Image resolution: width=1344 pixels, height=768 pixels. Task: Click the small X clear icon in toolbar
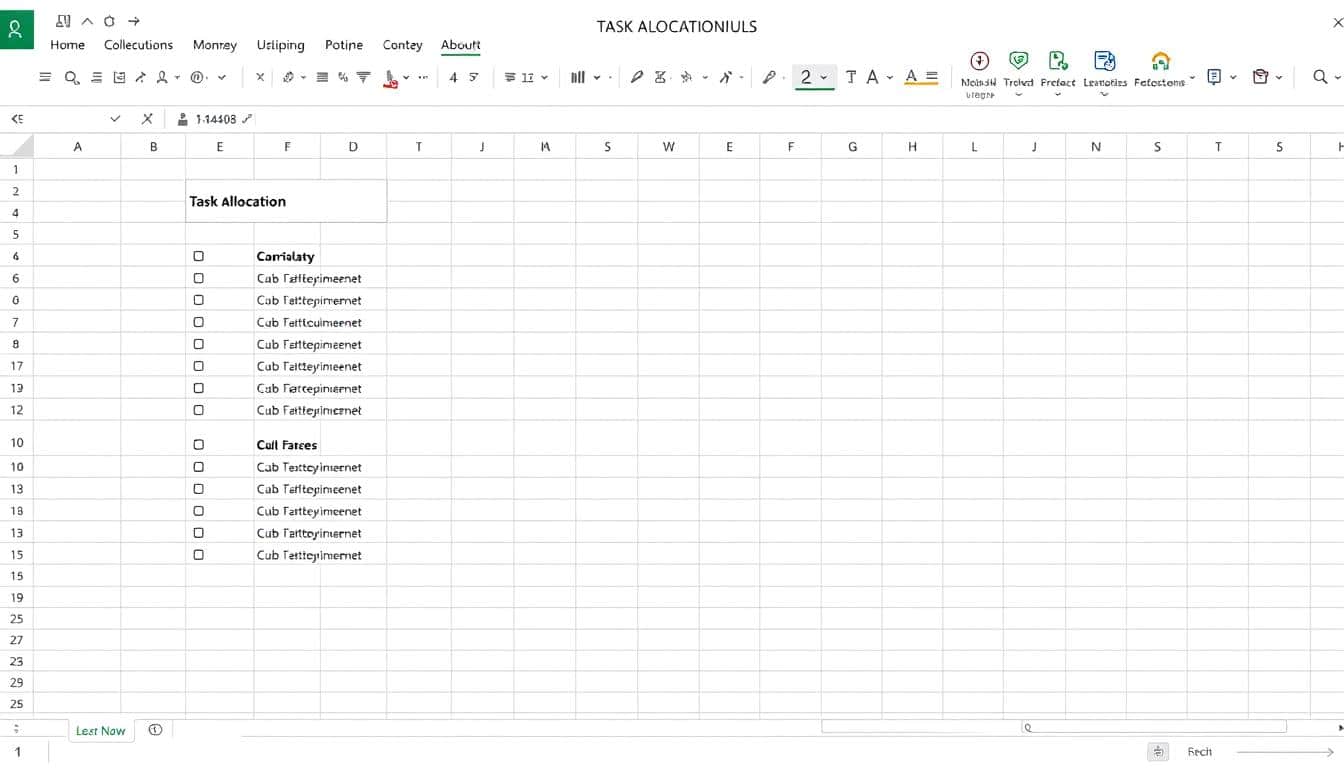coord(260,77)
